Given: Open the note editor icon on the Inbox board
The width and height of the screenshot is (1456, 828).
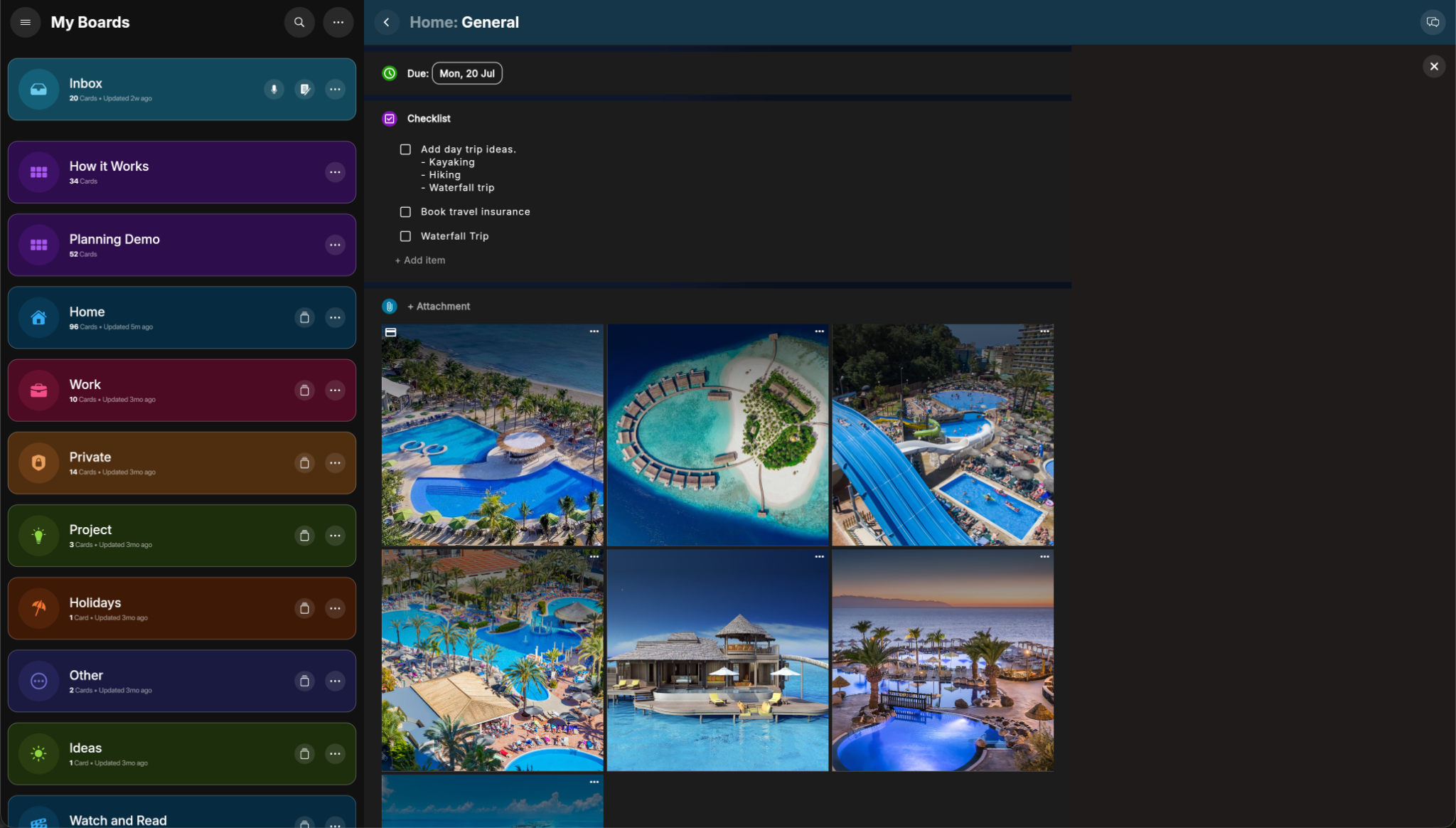Looking at the screenshot, I should (305, 89).
